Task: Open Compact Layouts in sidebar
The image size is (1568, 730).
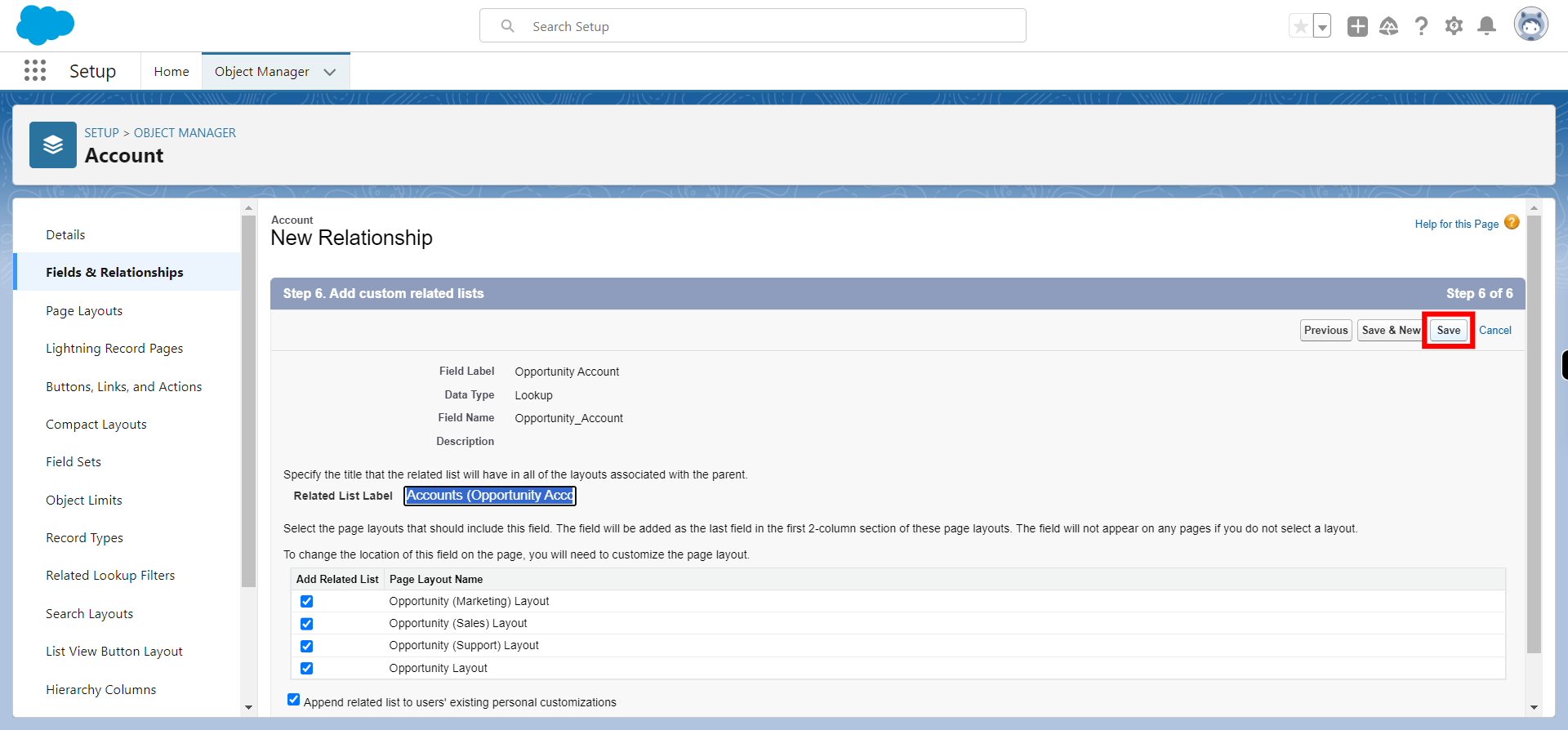Action: pyautogui.click(x=96, y=425)
